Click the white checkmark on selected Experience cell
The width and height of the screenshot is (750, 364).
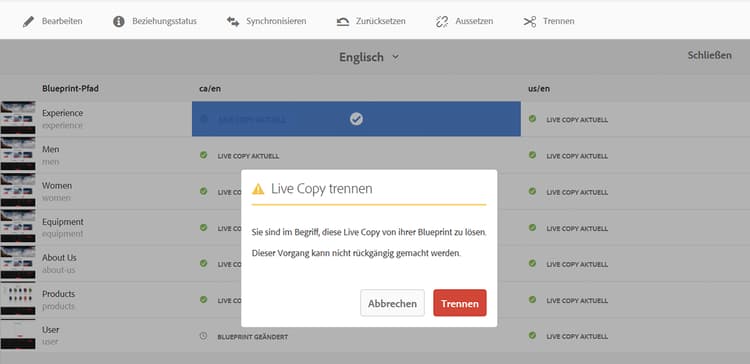coord(356,119)
